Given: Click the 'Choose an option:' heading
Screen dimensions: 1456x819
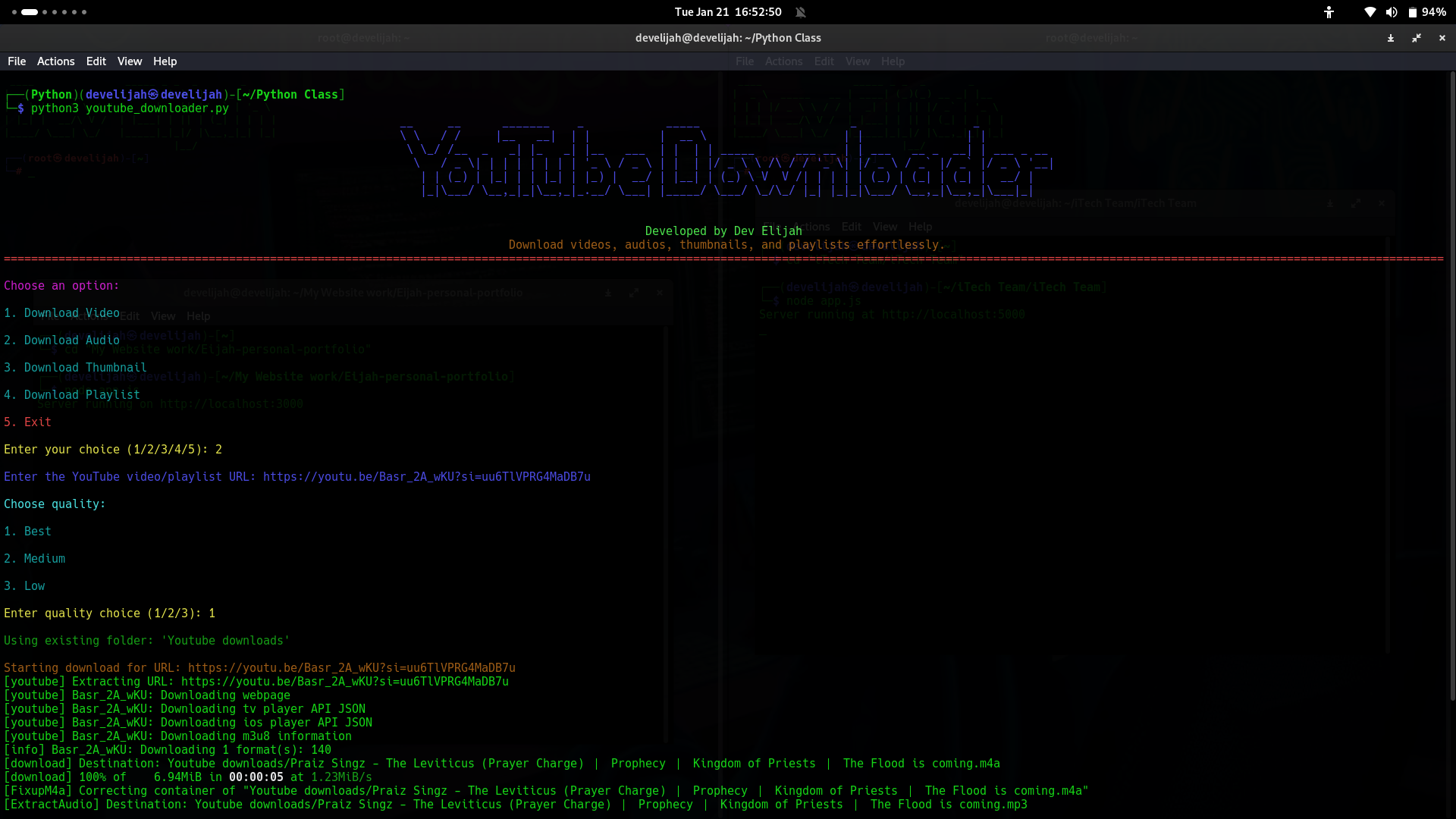Looking at the screenshot, I should pos(61,286).
